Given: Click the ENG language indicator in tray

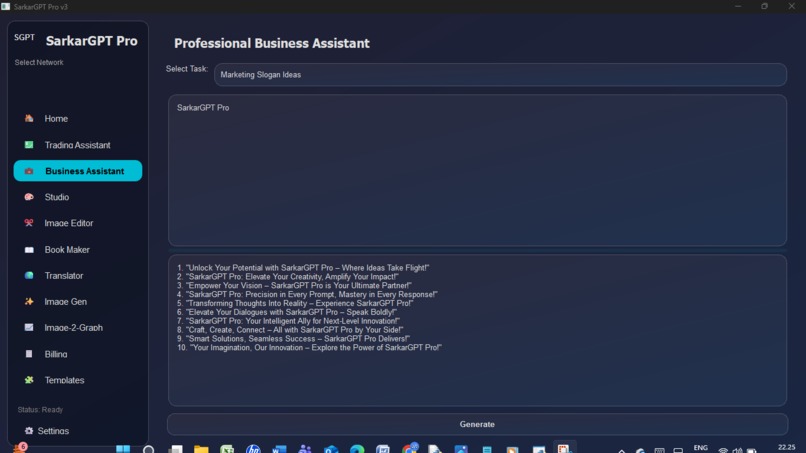Looking at the screenshot, I should pyautogui.click(x=701, y=448).
